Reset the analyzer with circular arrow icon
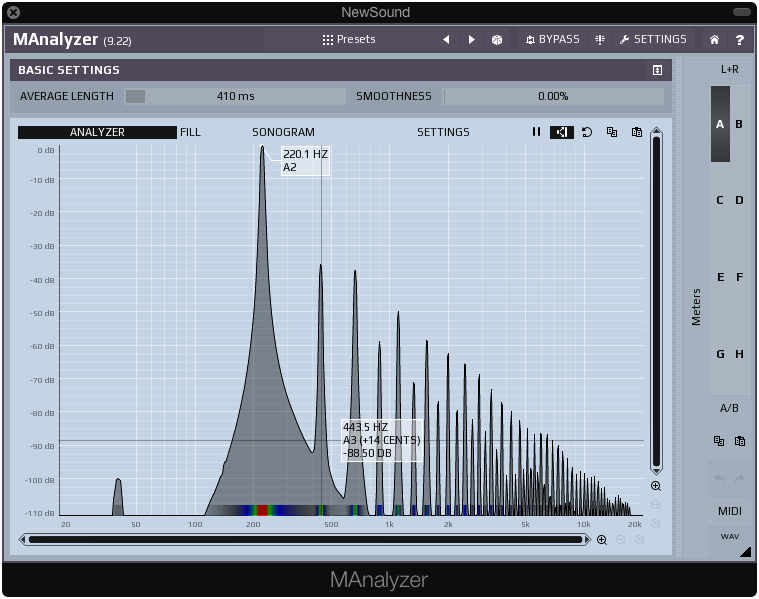 tap(587, 132)
